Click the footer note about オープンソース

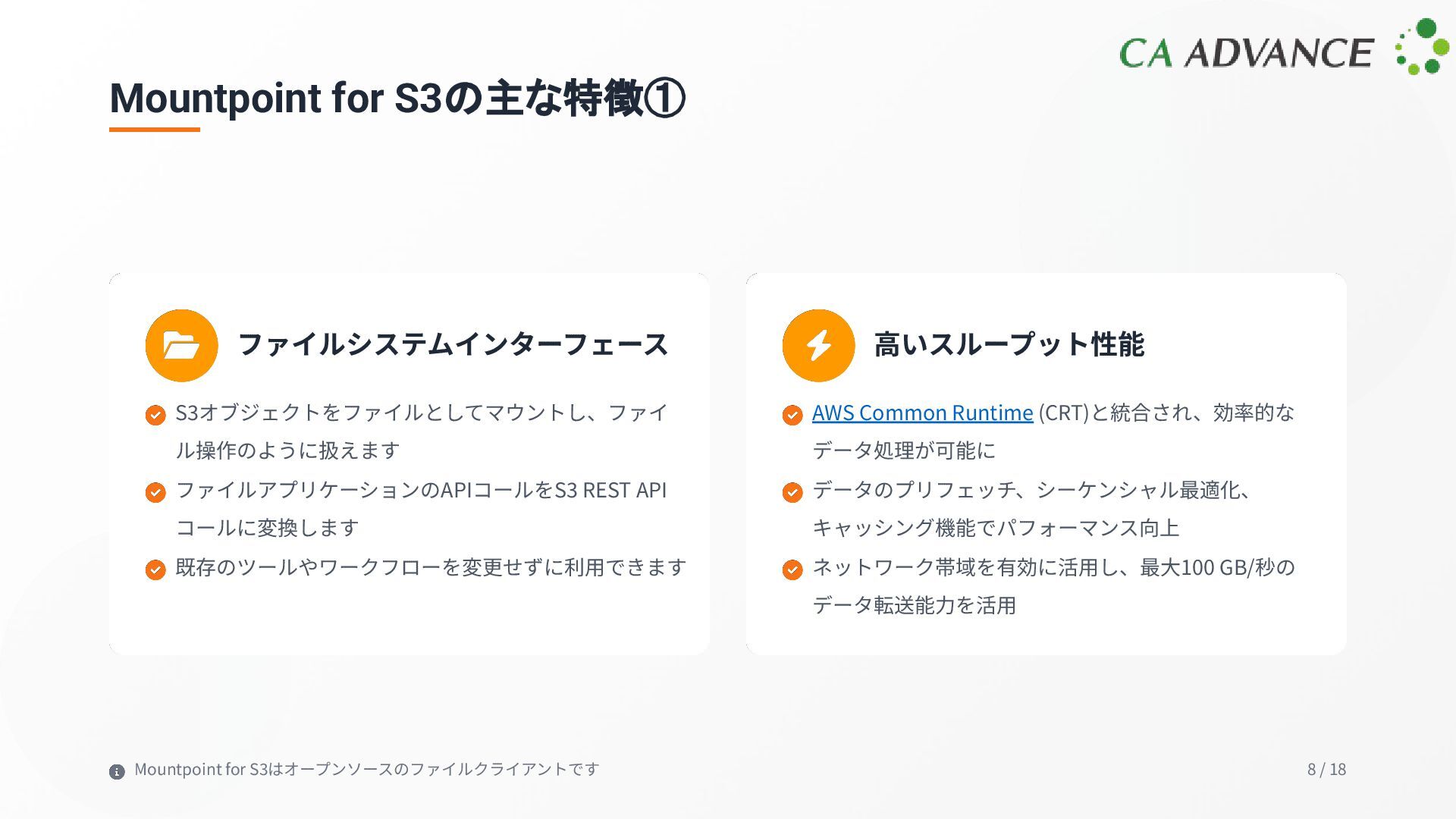tap(366, 769)
